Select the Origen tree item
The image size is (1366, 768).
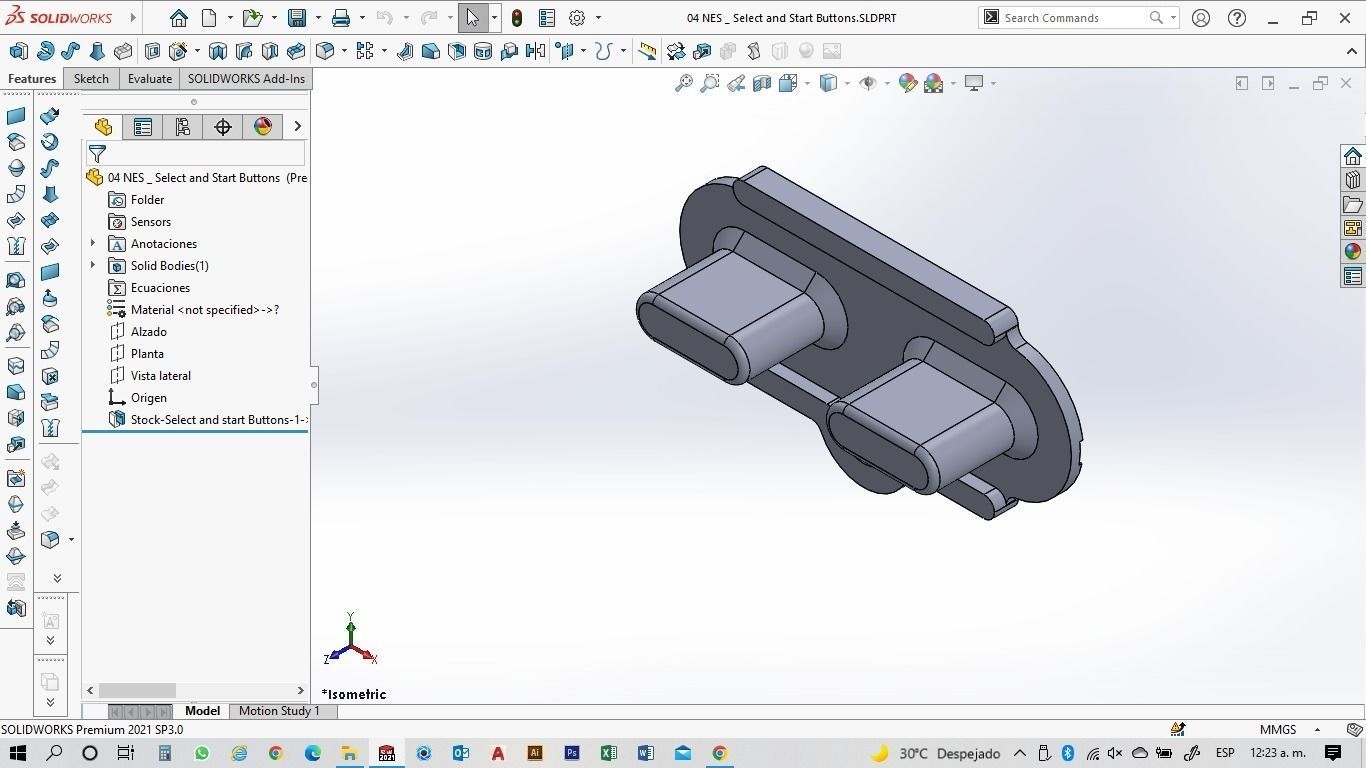pyautogui.click(x=137, y=397)
